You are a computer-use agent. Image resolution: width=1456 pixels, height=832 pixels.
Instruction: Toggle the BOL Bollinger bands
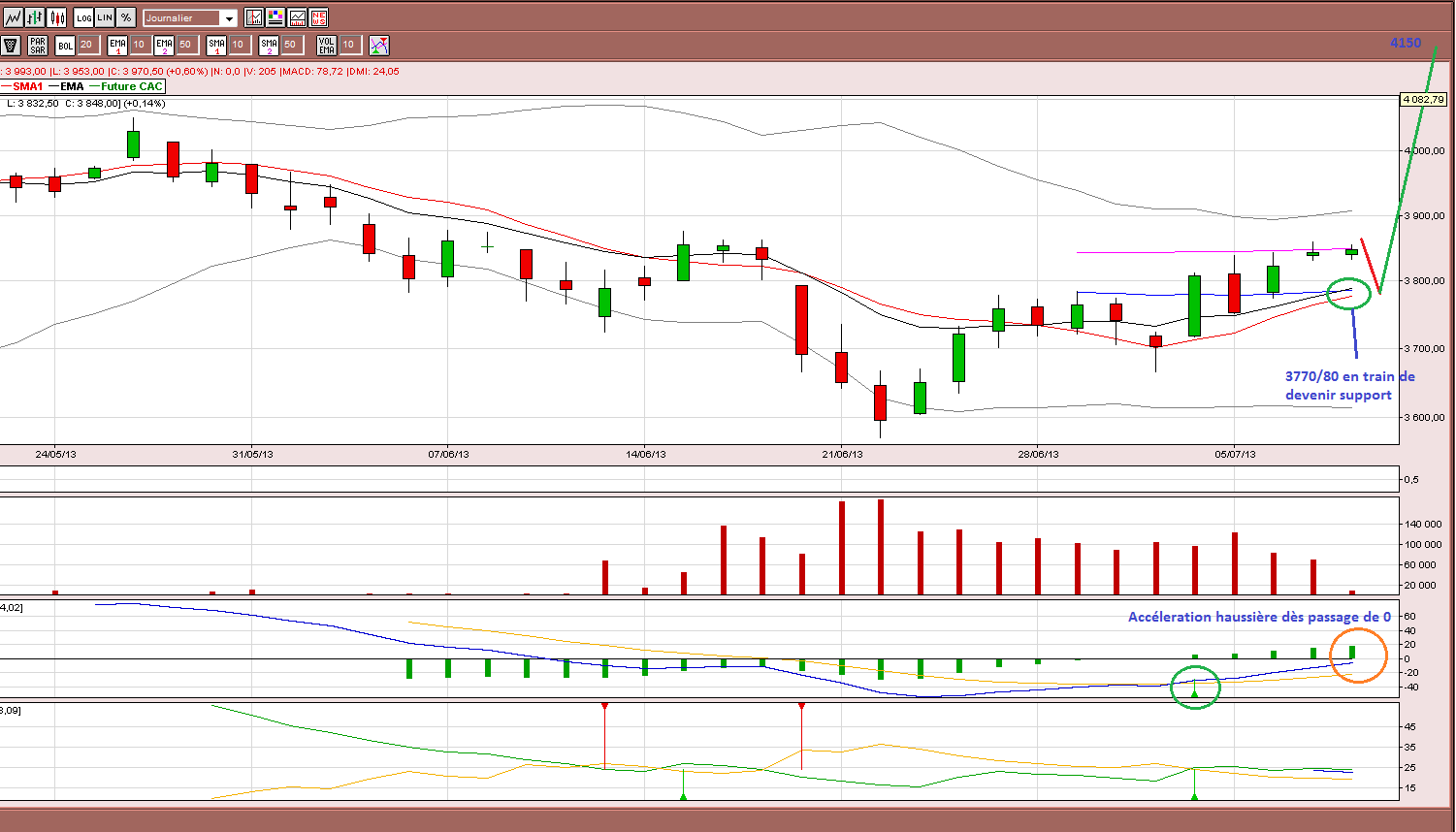click(x=65, y=45)
